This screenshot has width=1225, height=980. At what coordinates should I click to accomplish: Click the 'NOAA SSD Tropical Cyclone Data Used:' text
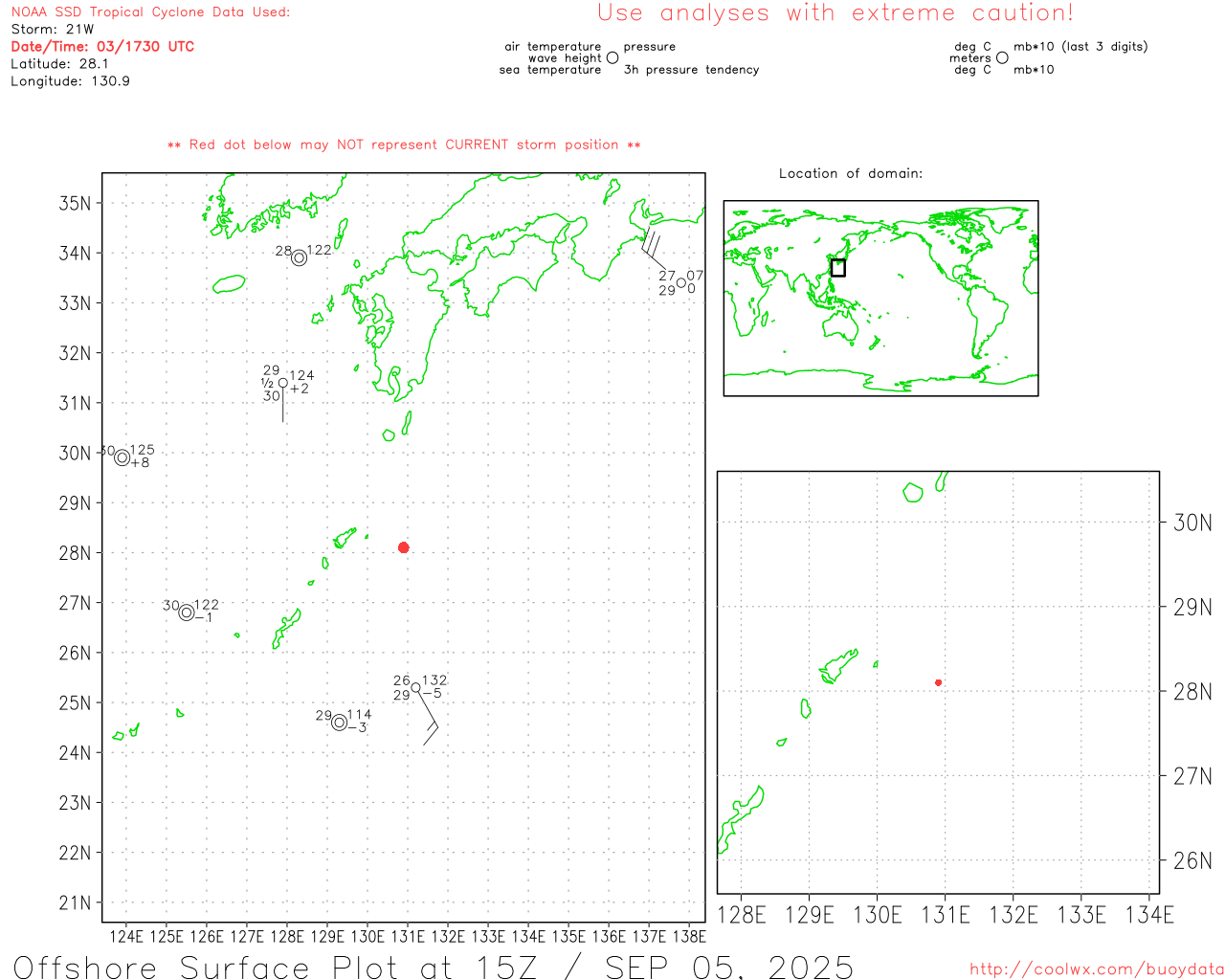pyautogui.click(x=150, y=12)
